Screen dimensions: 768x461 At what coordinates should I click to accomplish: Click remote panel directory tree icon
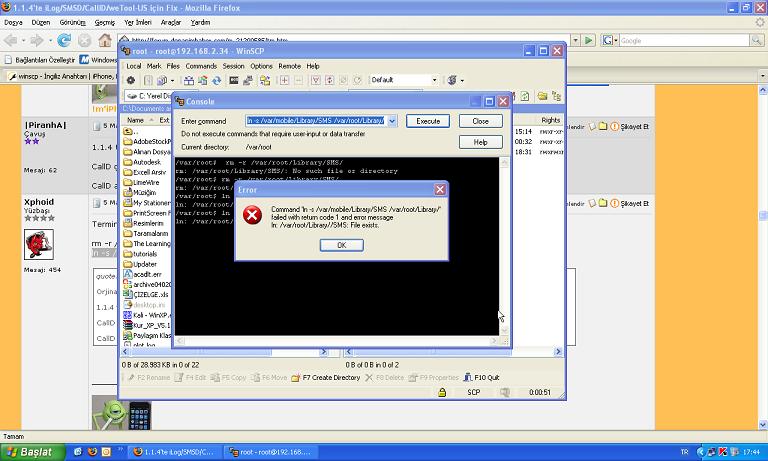[x=556, y=96]
